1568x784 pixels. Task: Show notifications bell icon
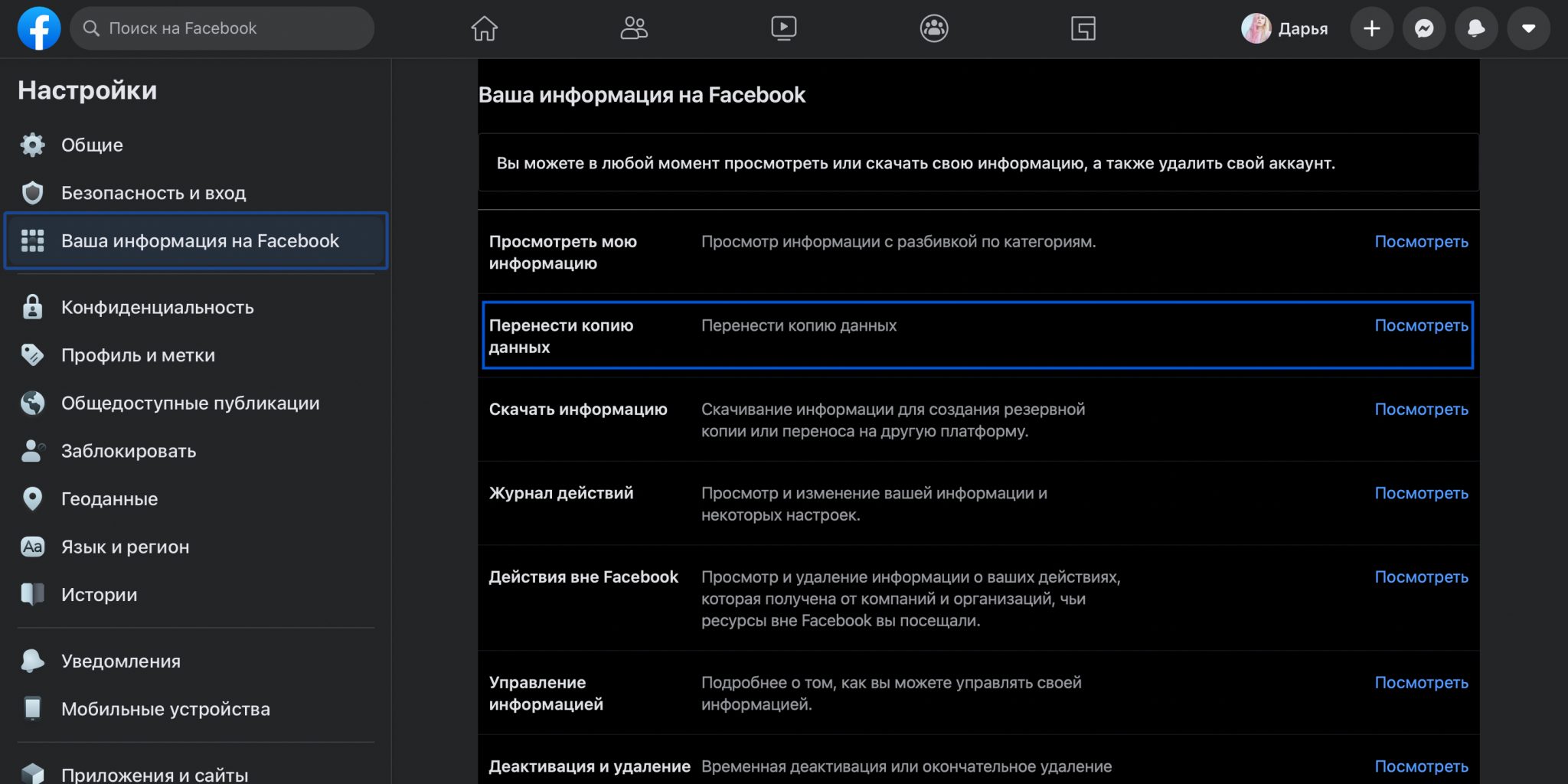click(1475, 28)
